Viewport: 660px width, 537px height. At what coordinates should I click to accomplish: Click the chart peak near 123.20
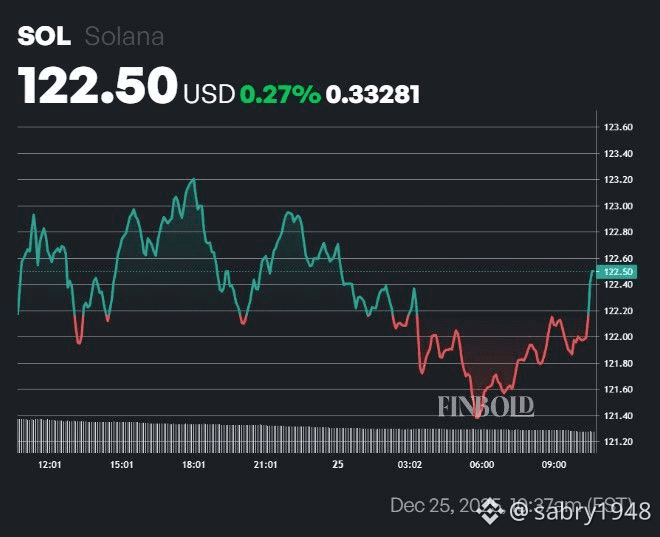pos(194,179)
